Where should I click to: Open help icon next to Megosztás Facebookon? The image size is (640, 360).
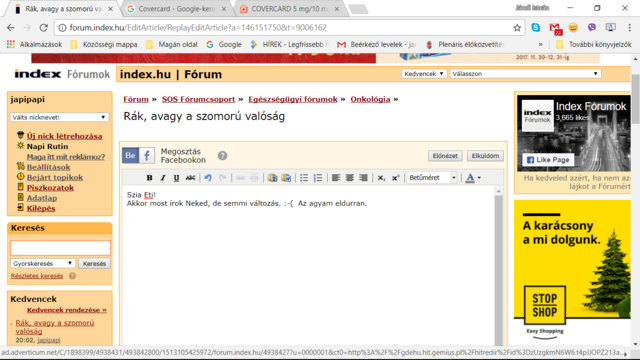tap(222, 156)
